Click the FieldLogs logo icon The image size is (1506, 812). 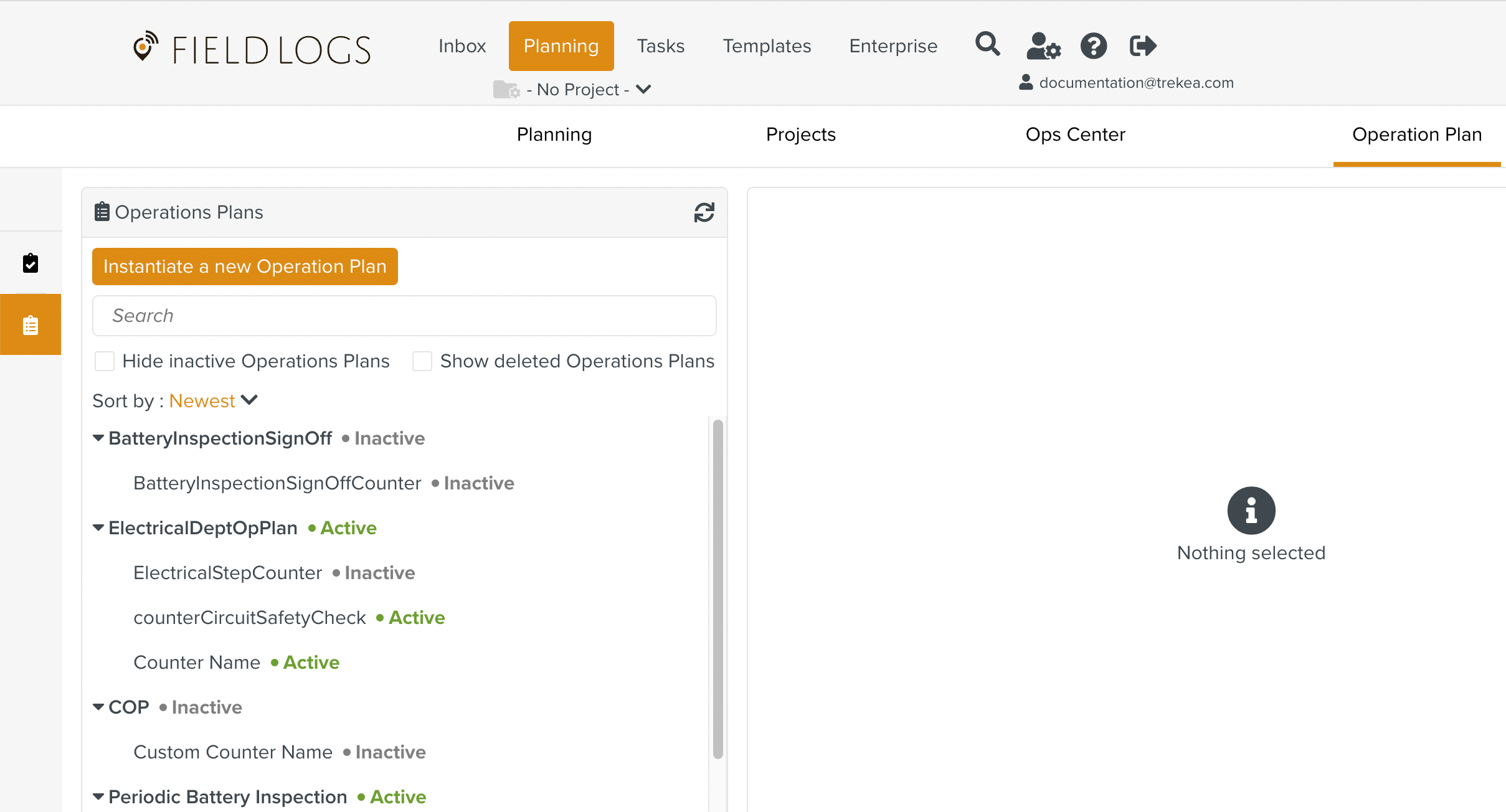(x=145, y=47)
